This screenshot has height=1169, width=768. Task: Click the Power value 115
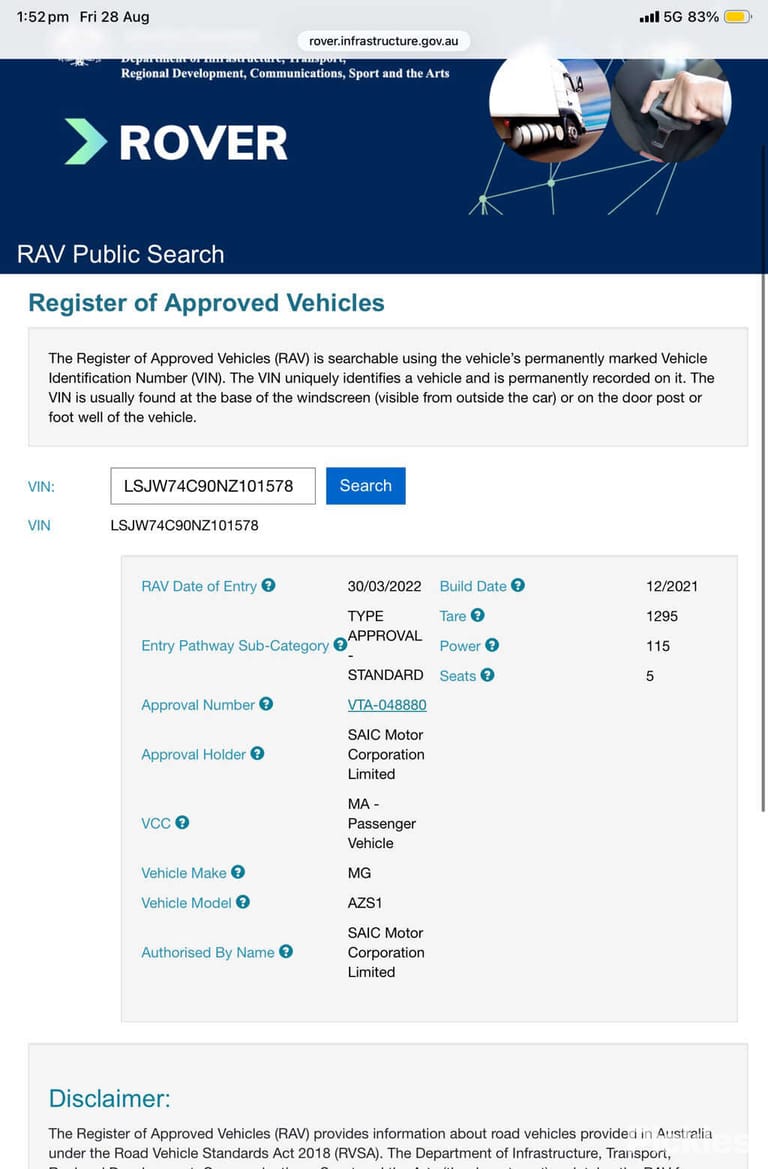point(658,646)
